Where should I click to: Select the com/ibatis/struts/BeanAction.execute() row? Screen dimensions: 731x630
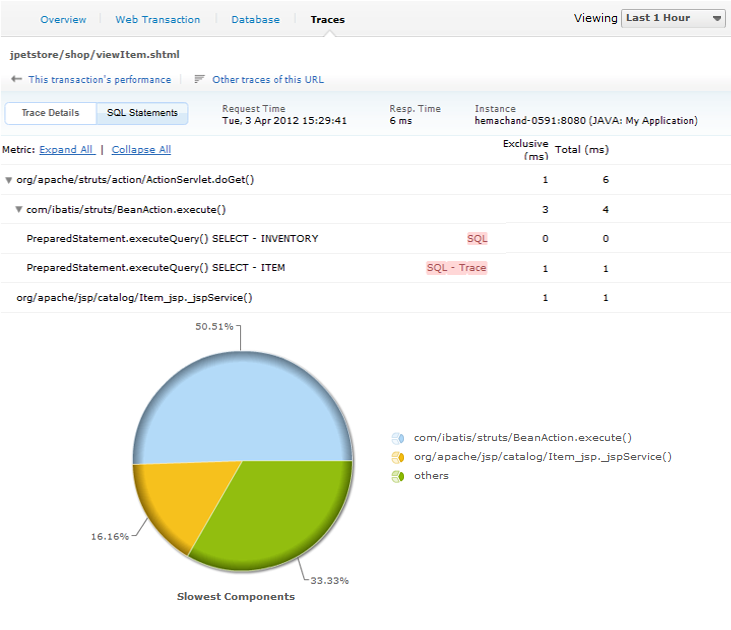(x=365, y=209)
